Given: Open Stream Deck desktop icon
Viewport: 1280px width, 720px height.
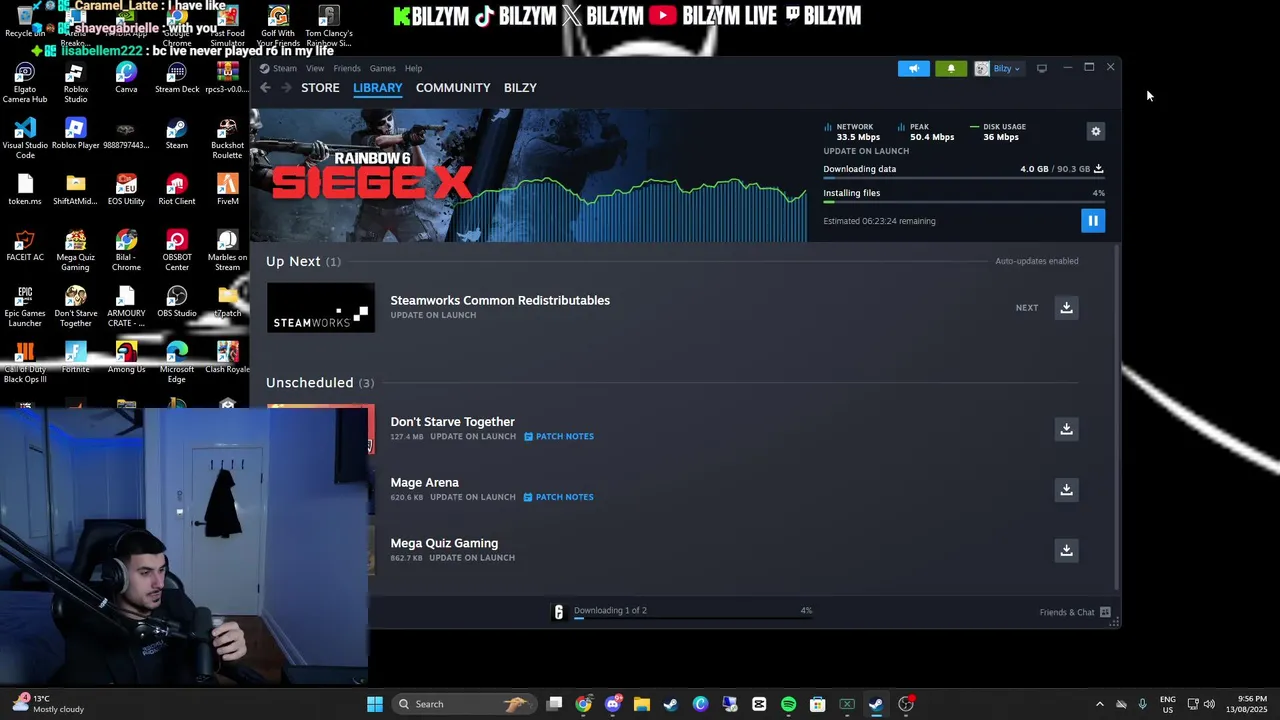Looking at the screenshot, I should click(x=177, y=79).
